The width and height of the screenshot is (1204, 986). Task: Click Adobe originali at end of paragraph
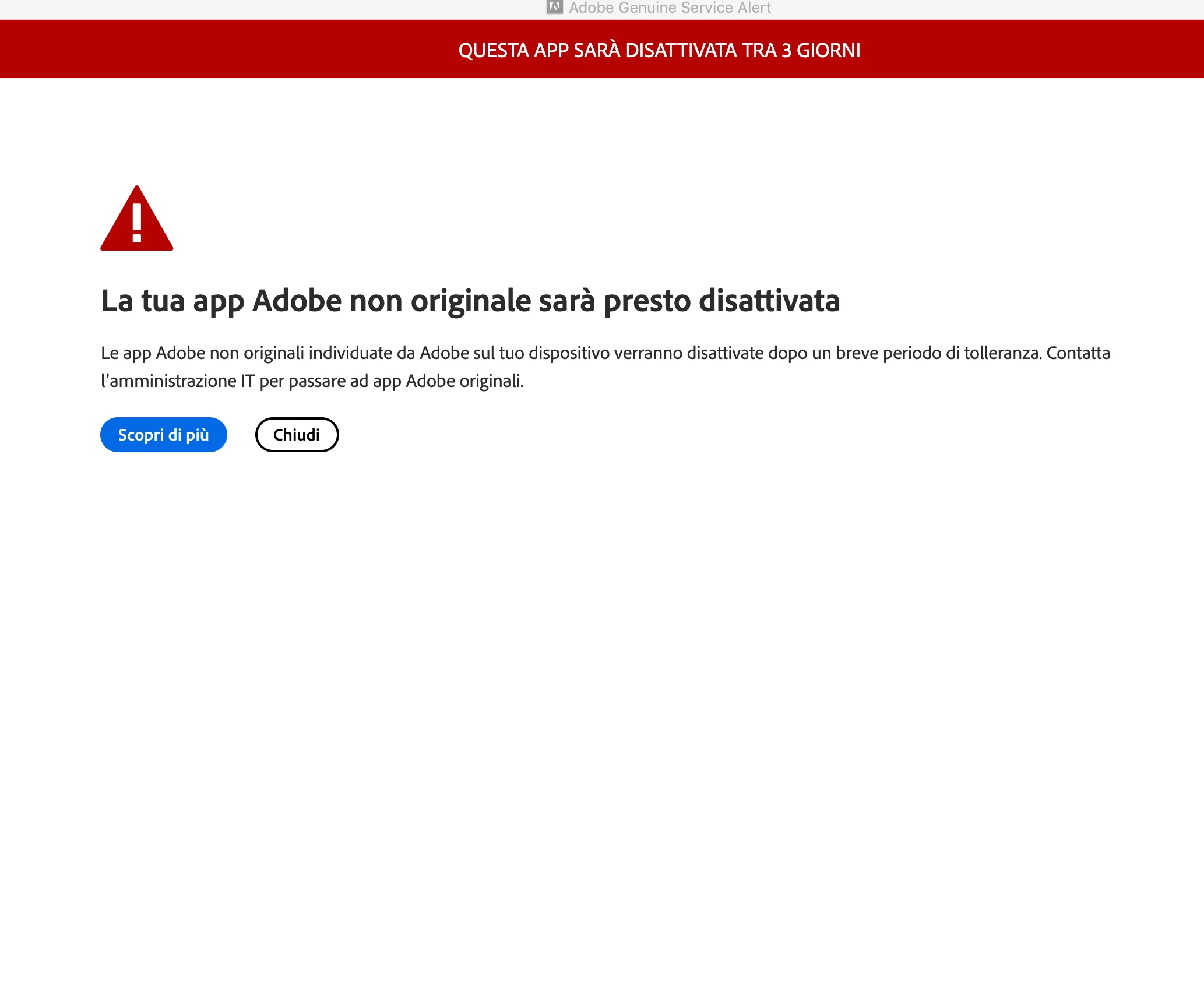coord(464,381)
